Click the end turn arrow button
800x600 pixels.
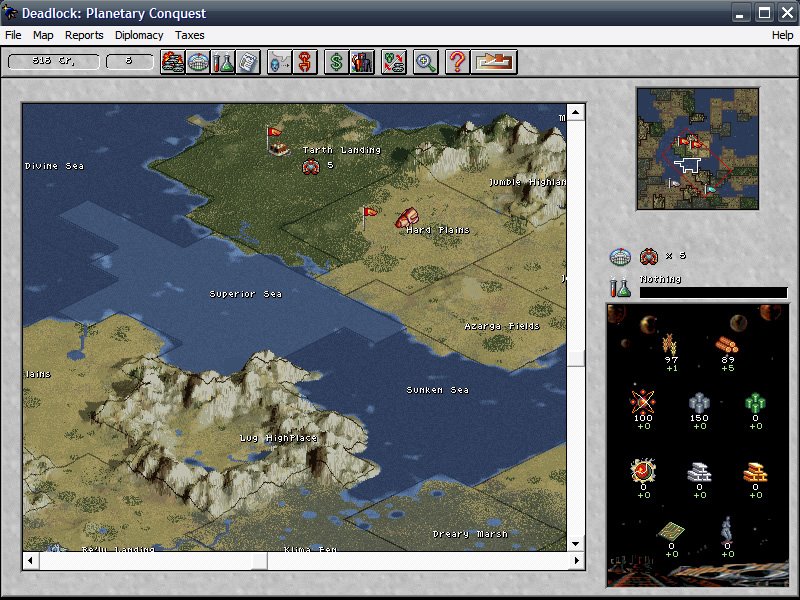point(494,62)
